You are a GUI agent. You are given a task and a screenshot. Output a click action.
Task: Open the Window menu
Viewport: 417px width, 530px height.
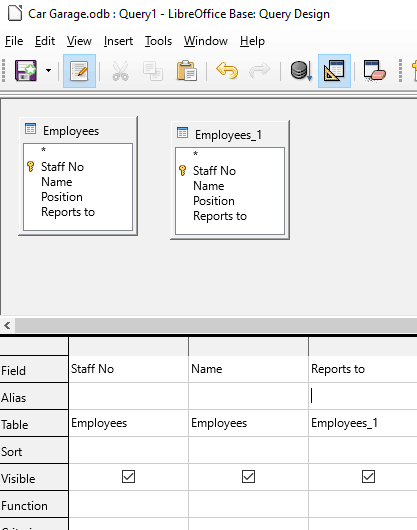coord(206,41)
